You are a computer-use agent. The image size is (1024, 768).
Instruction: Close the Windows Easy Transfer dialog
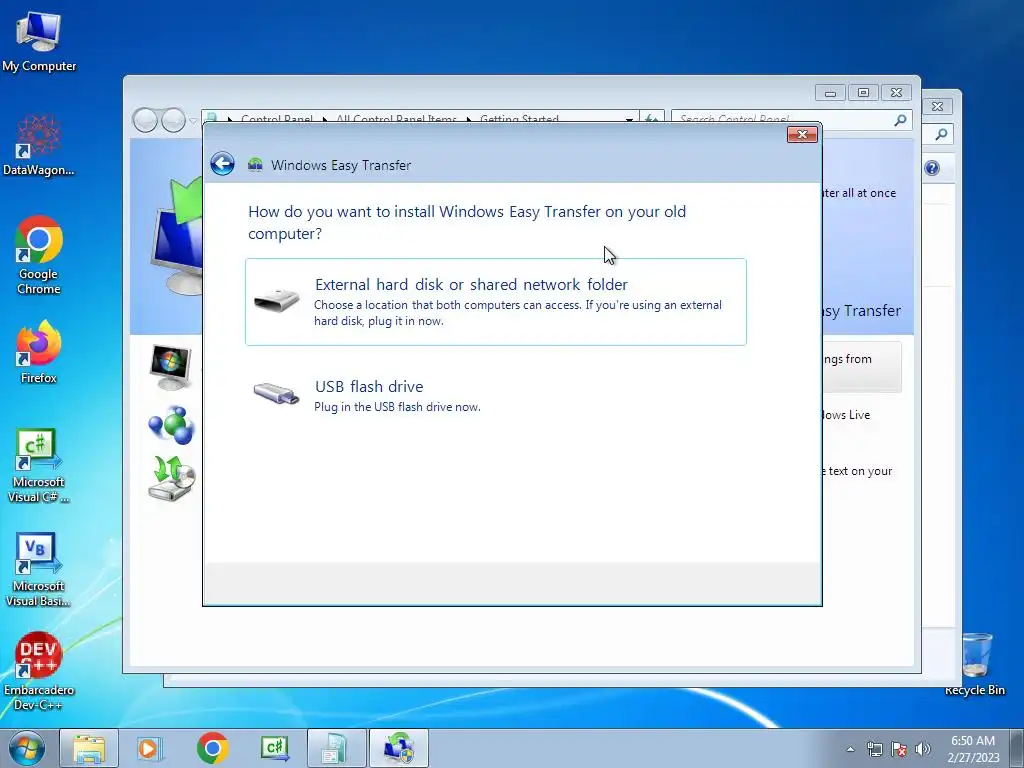click(803, 134)
